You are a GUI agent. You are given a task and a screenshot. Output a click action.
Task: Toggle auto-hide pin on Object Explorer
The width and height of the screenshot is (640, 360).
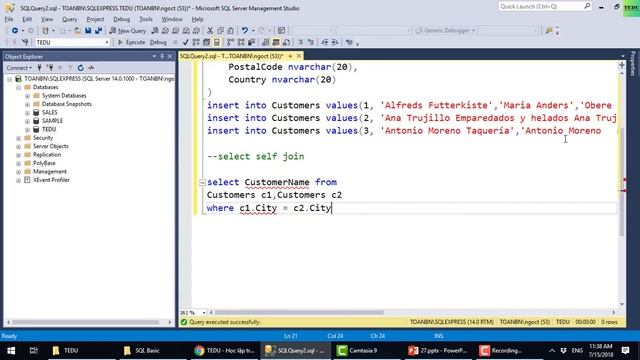(x=162, y=56)
